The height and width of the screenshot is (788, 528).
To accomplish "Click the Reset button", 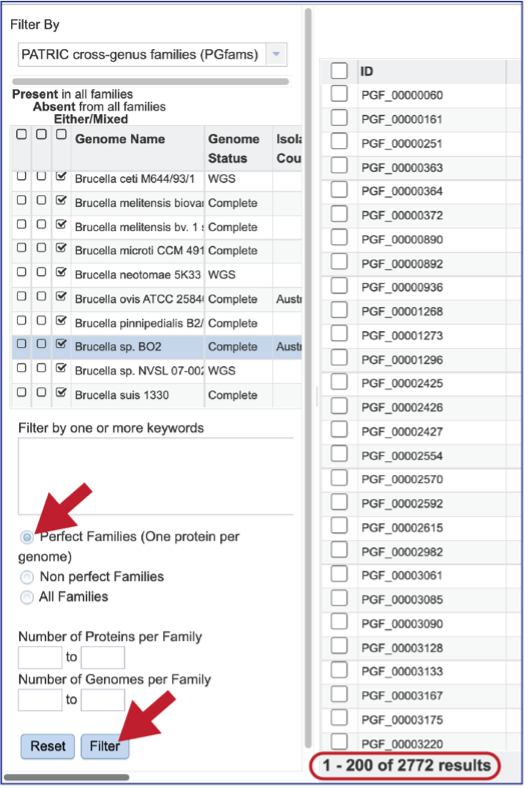I will click(x=48, y=746).
